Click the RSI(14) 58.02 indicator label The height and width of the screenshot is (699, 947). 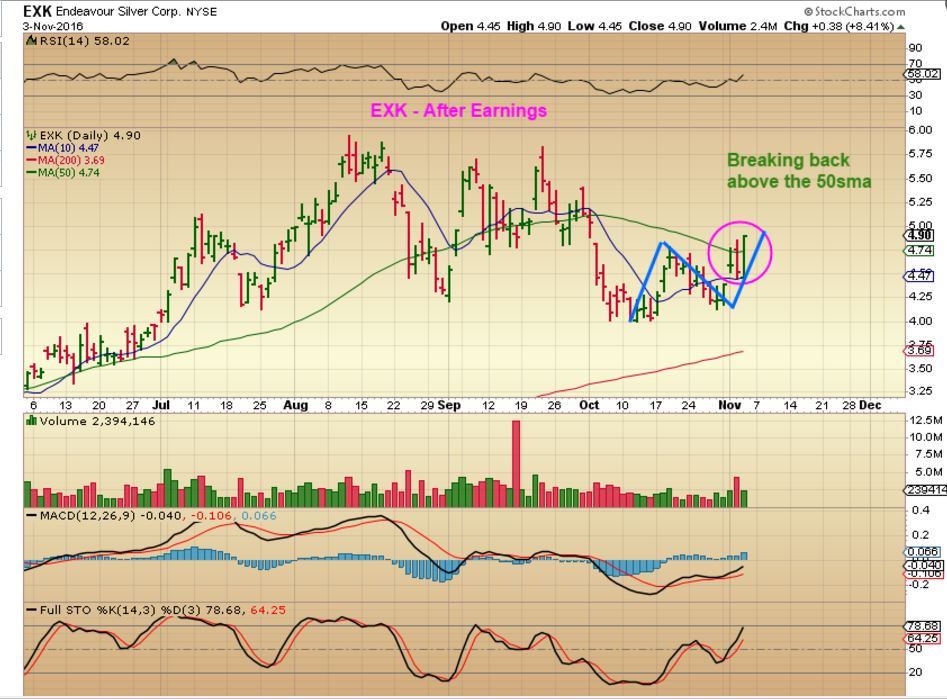coord(84,41)
